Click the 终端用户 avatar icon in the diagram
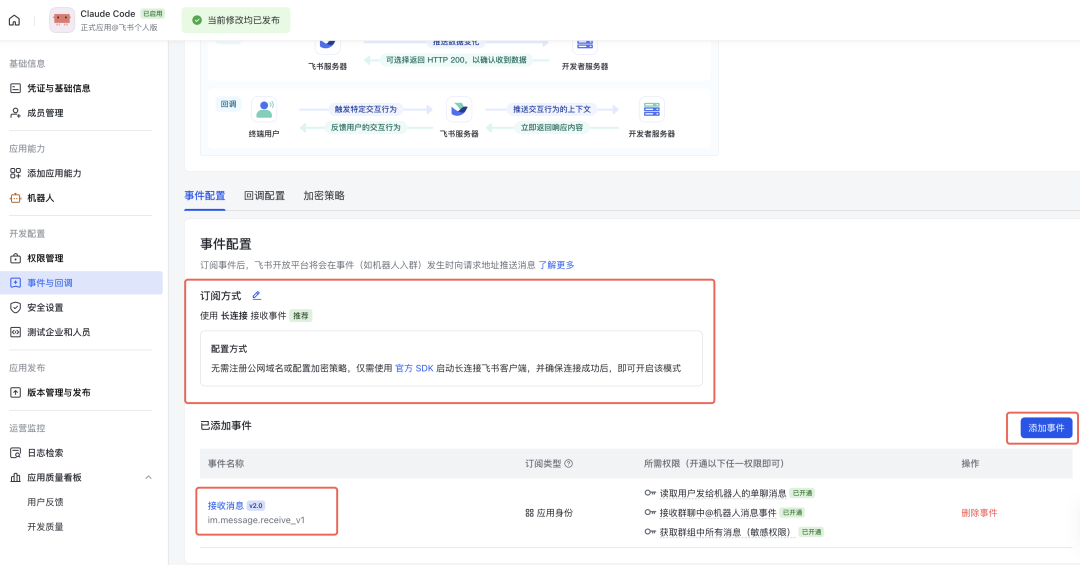This screenshot has width=1080, height=565. [264, 110]
